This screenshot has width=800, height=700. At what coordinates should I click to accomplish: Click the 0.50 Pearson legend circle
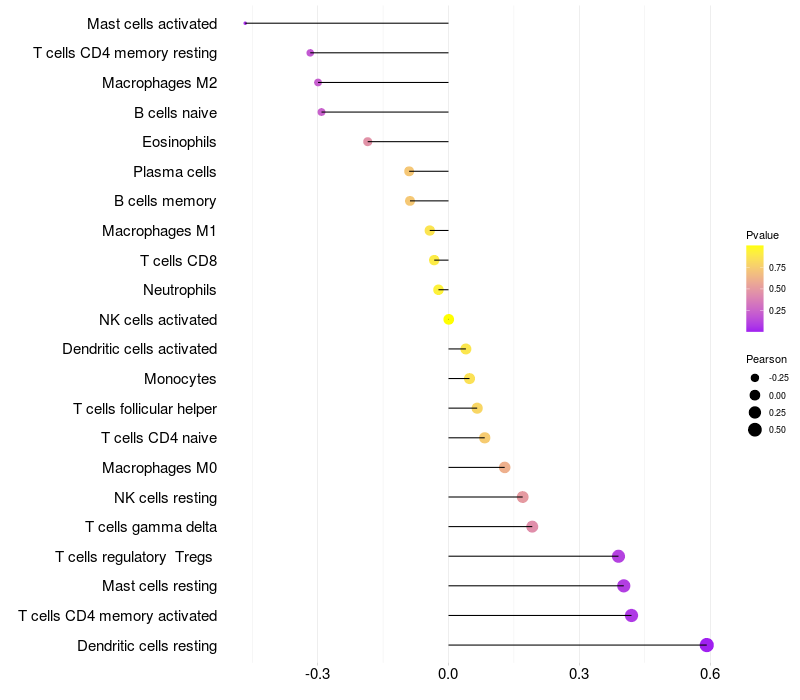(754, 430)
